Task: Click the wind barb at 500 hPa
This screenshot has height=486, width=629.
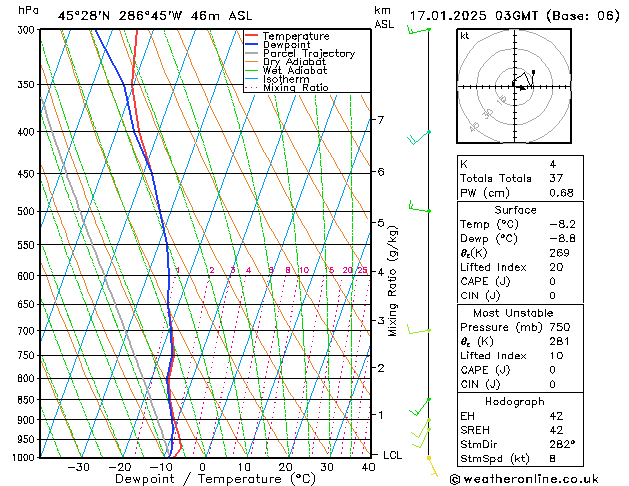Action: tap(418, 208)
